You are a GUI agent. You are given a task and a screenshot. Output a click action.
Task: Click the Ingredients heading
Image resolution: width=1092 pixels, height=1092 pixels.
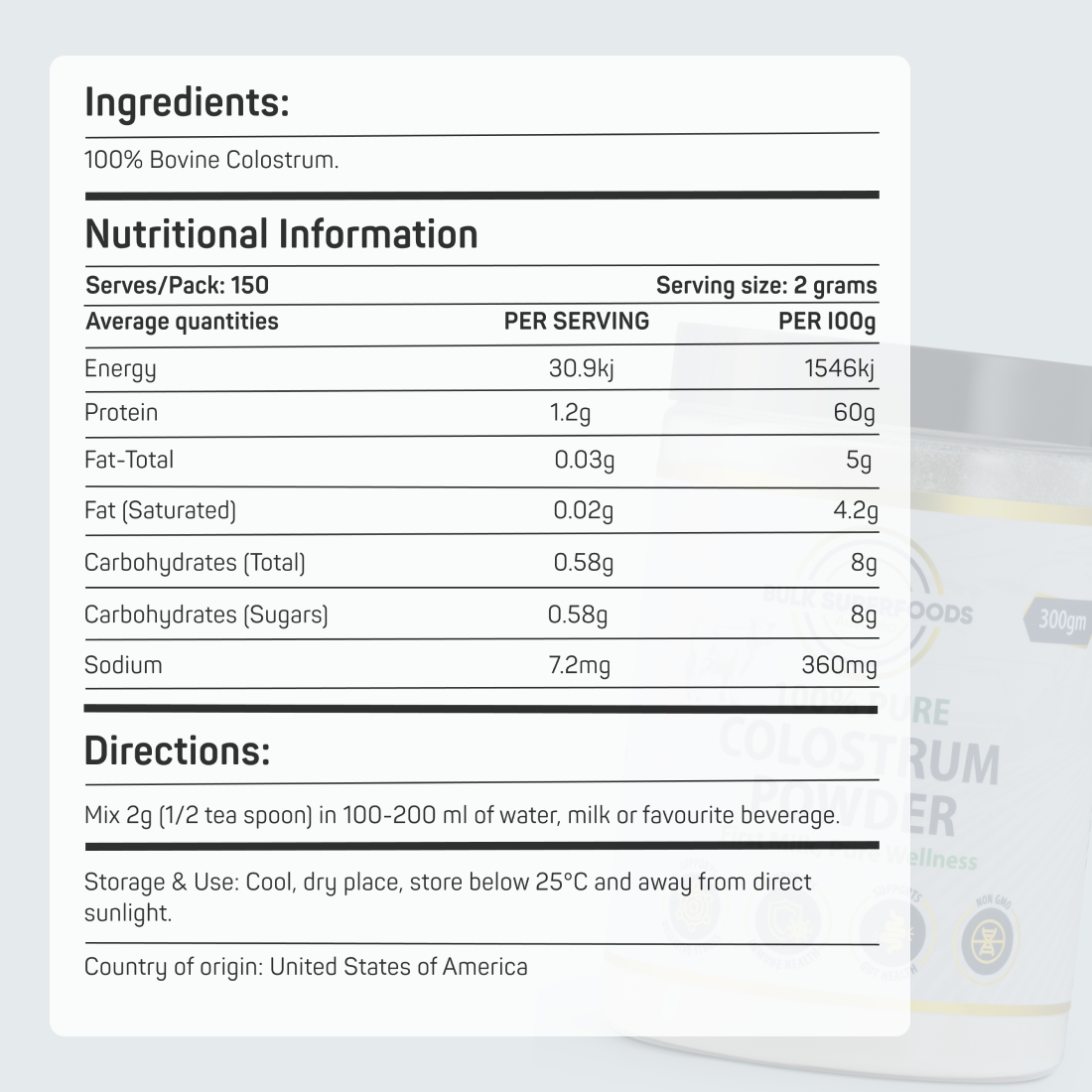187,102
